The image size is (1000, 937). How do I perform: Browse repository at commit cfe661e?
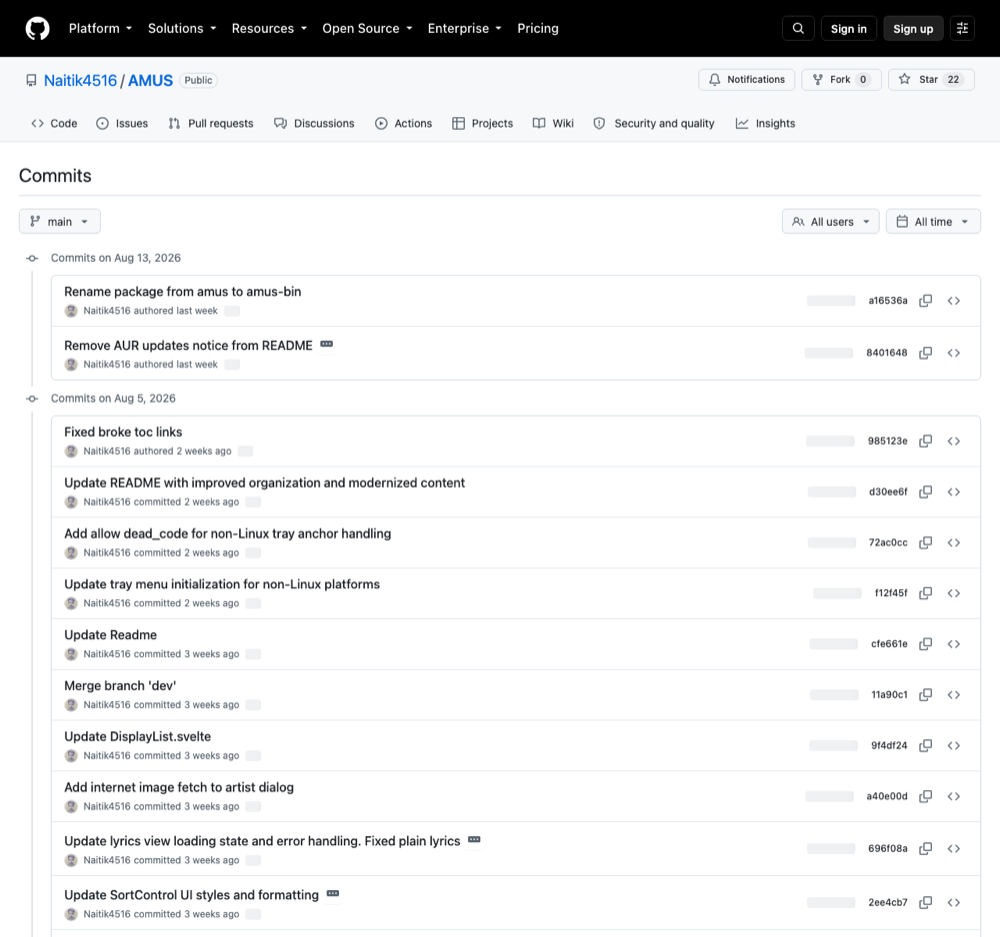coord(953,644)
